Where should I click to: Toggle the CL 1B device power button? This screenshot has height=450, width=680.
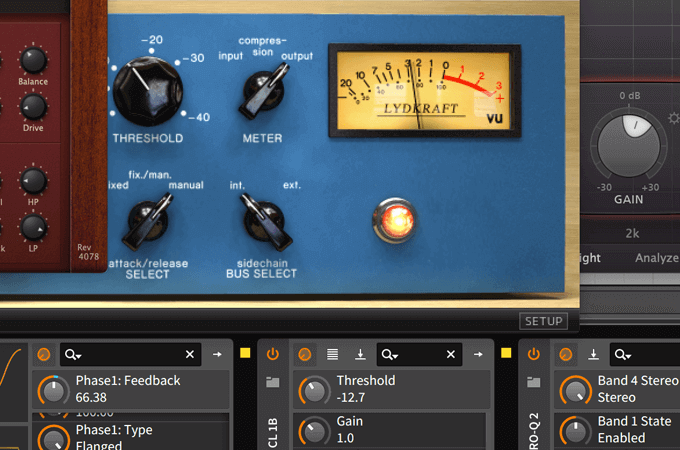(274, 354)
